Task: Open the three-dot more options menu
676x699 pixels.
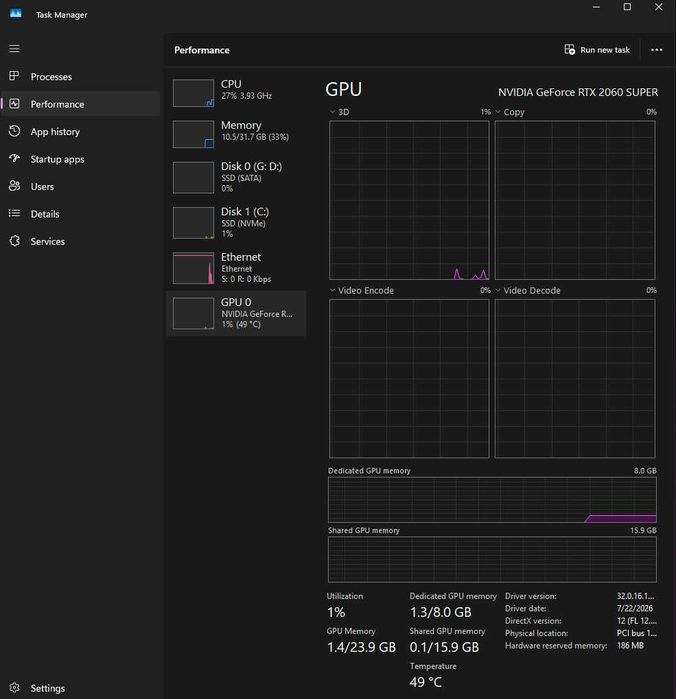Action: coord(656,49)
